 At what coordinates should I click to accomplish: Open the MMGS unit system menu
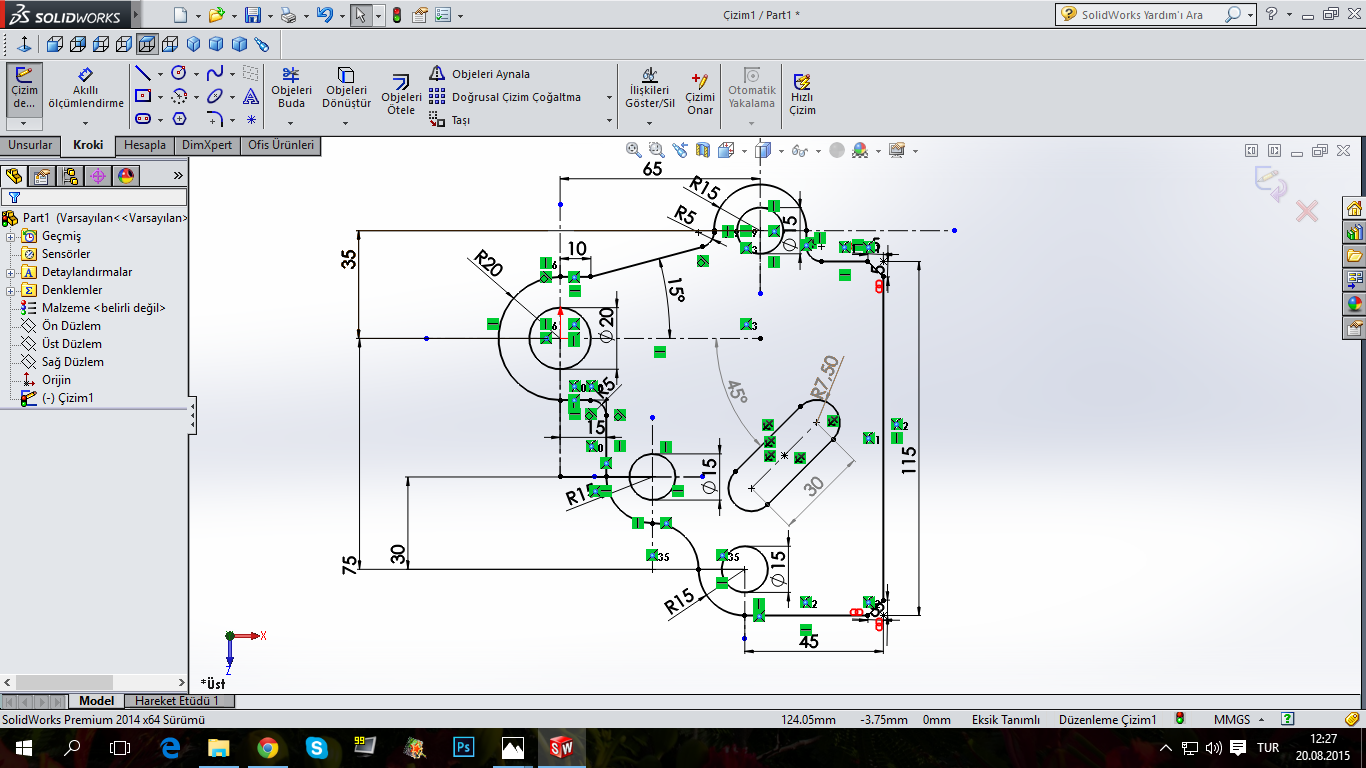[x=1239, y=719]
